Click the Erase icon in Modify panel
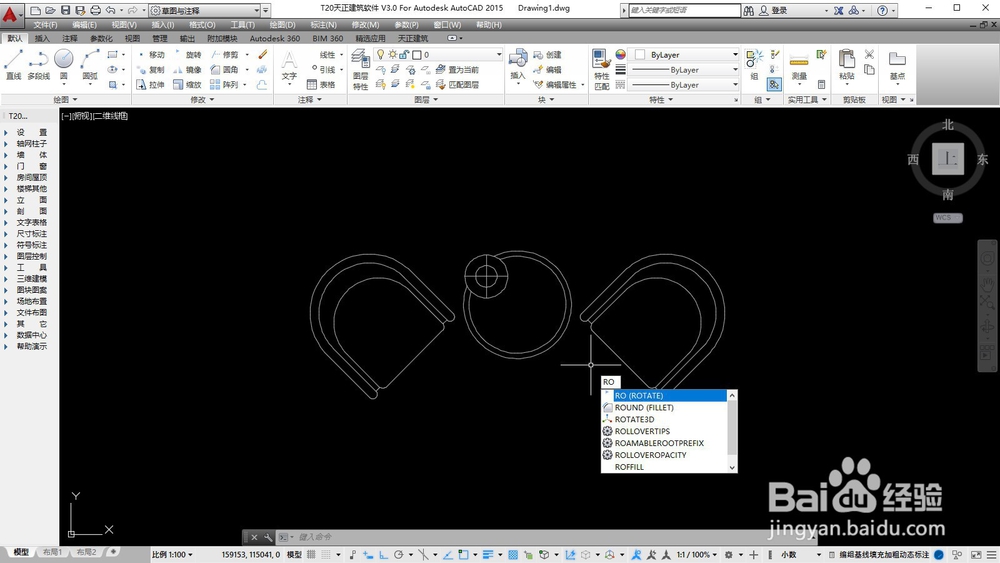Viewport: 1000px width, 563px height. pyautogui.click(x=263, y=55)
